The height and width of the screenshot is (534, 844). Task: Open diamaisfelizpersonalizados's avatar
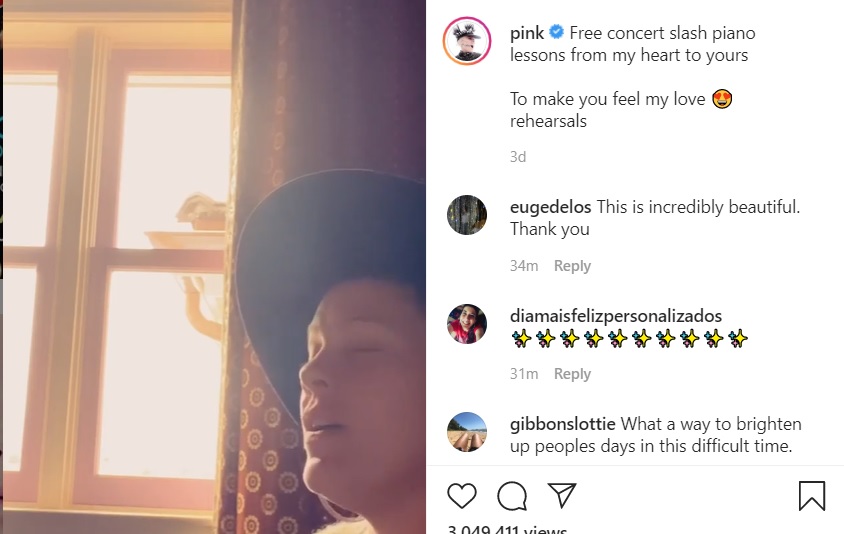point(467,323)
